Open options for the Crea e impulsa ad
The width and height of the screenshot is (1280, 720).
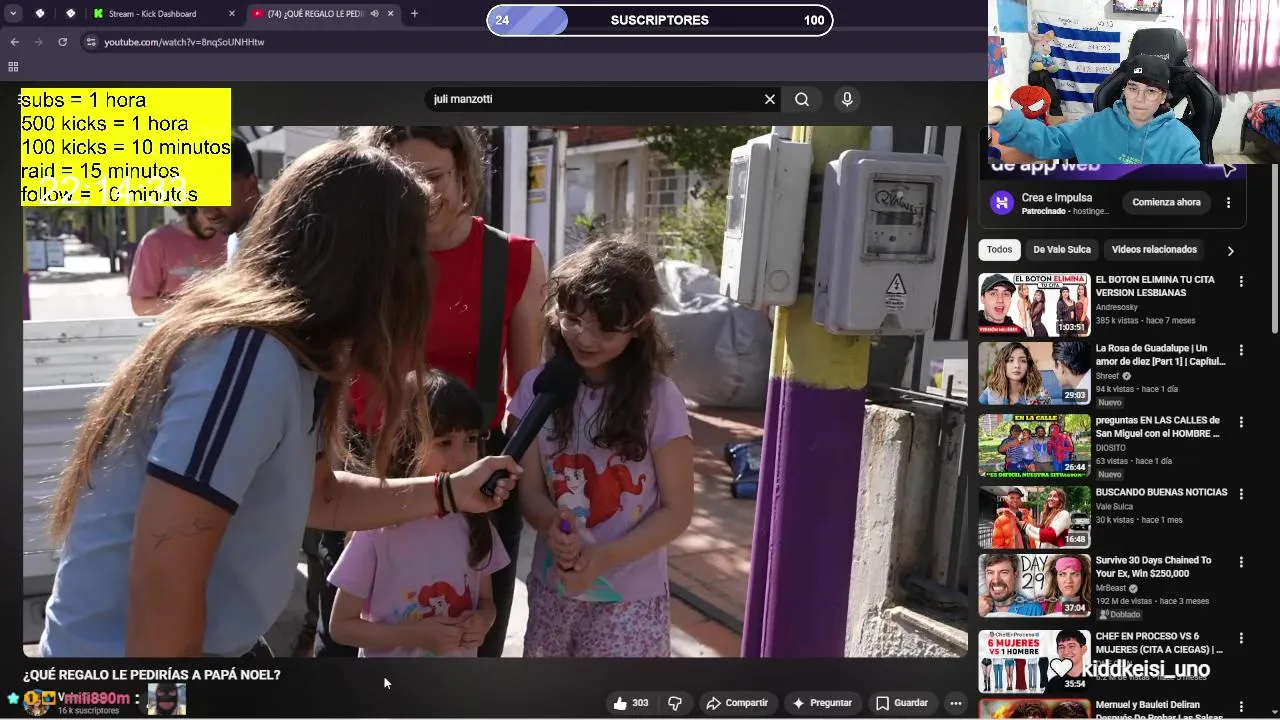(x=1228, y=202)
